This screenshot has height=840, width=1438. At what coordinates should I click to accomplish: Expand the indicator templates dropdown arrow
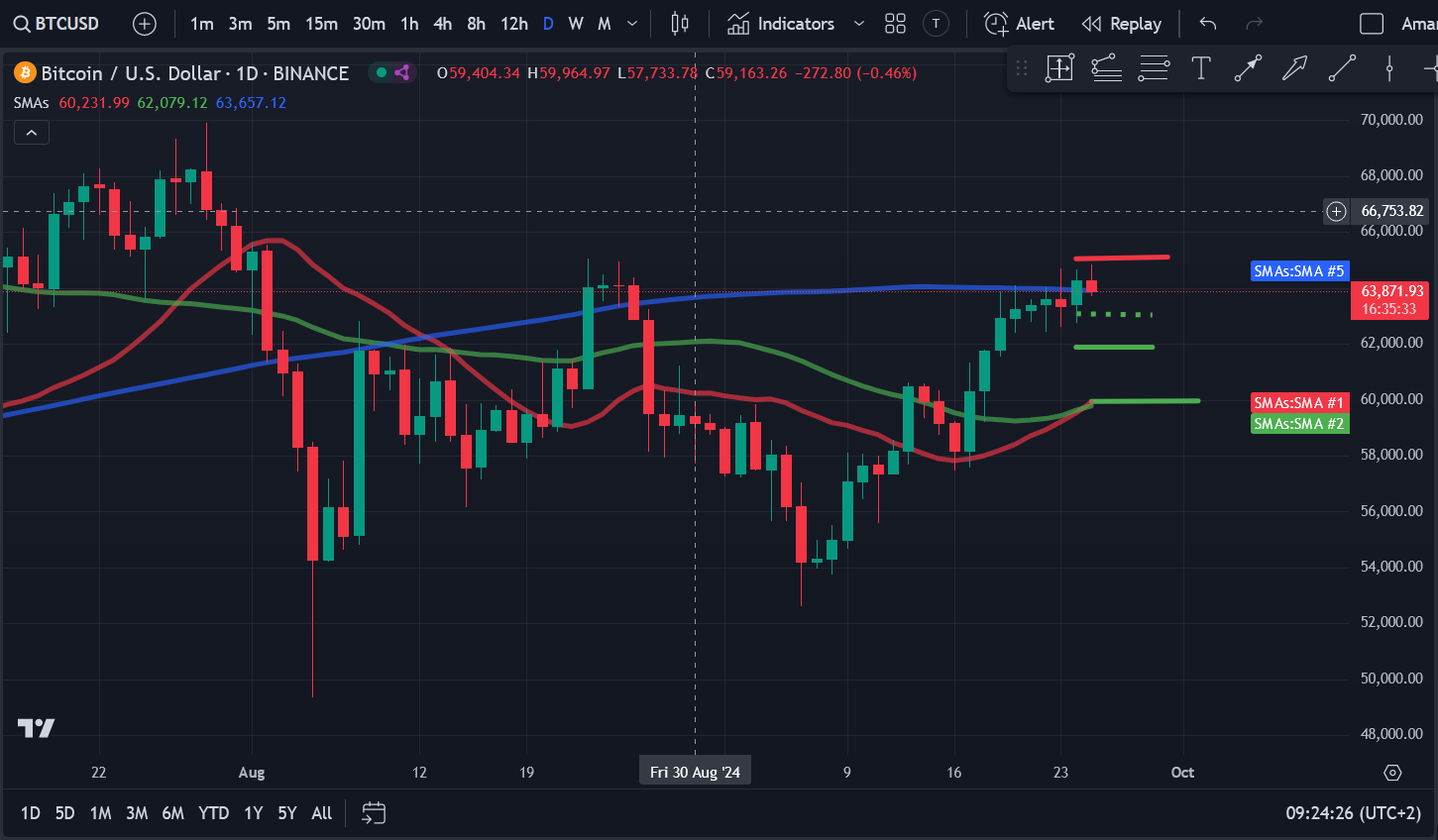[859, 24]
